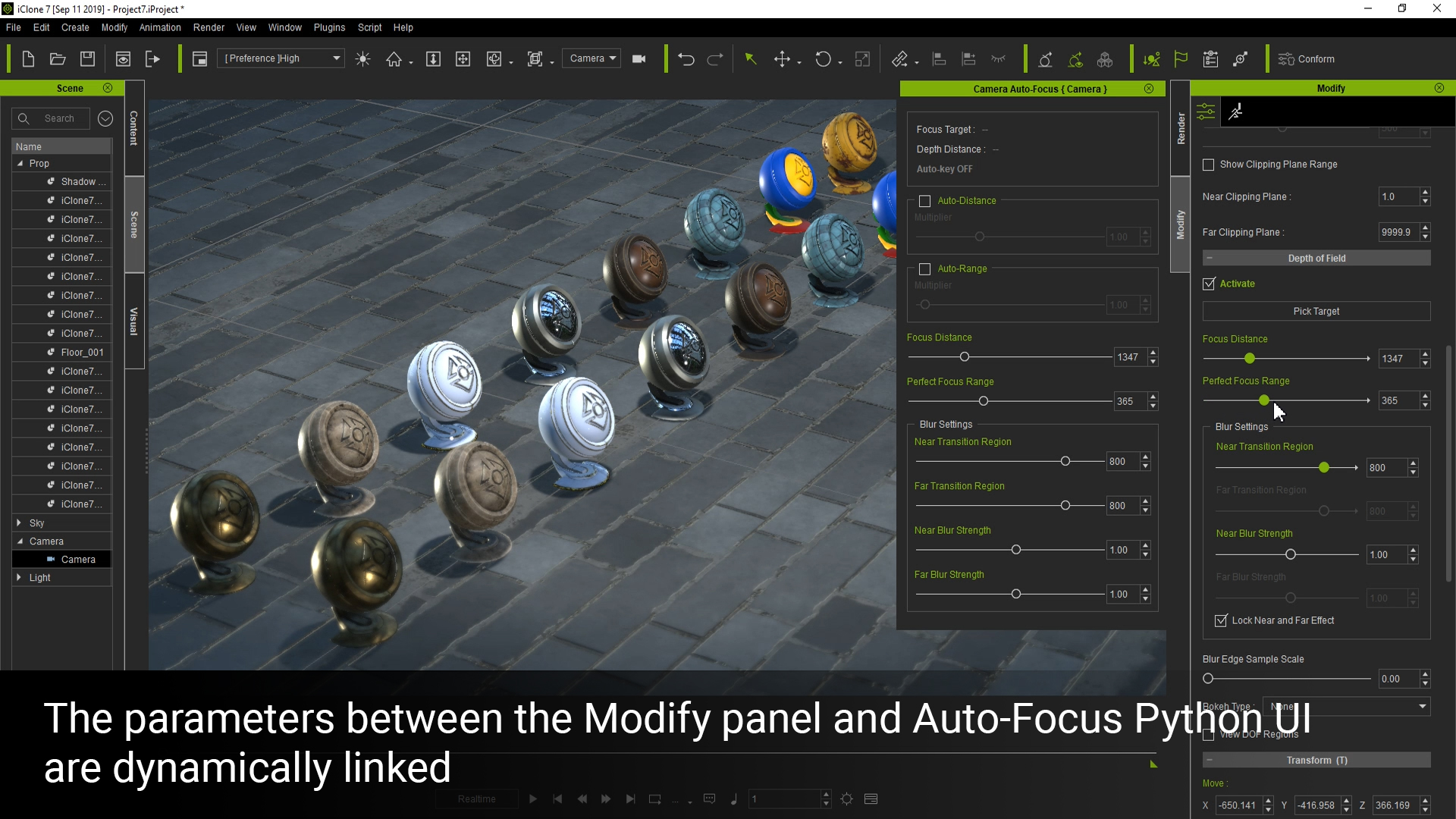This screenshot has height=819, width=1456.
Task: Click the Pick Target button
Action: [x=1316, y=311]
